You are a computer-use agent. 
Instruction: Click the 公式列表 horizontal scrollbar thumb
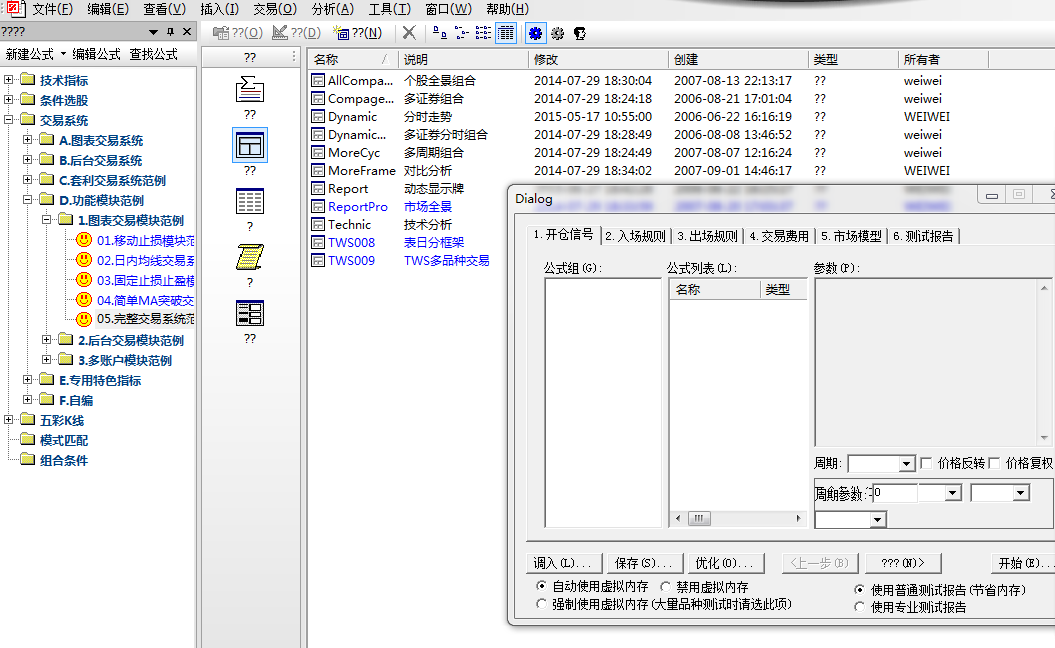tap(699, 519)
